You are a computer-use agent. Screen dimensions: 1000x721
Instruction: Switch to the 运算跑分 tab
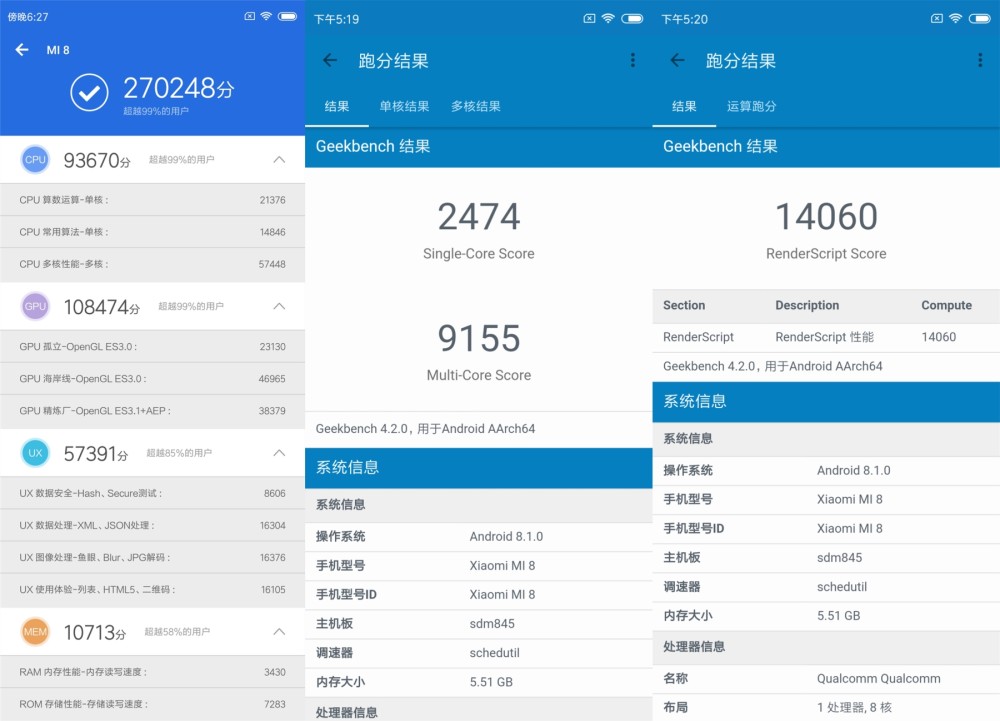tap(752, 106)
